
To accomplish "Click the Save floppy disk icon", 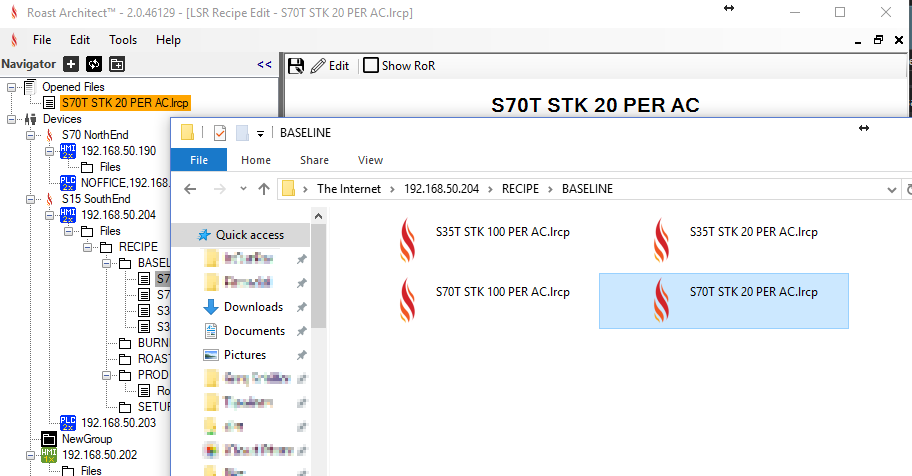I will pos(295,65).
